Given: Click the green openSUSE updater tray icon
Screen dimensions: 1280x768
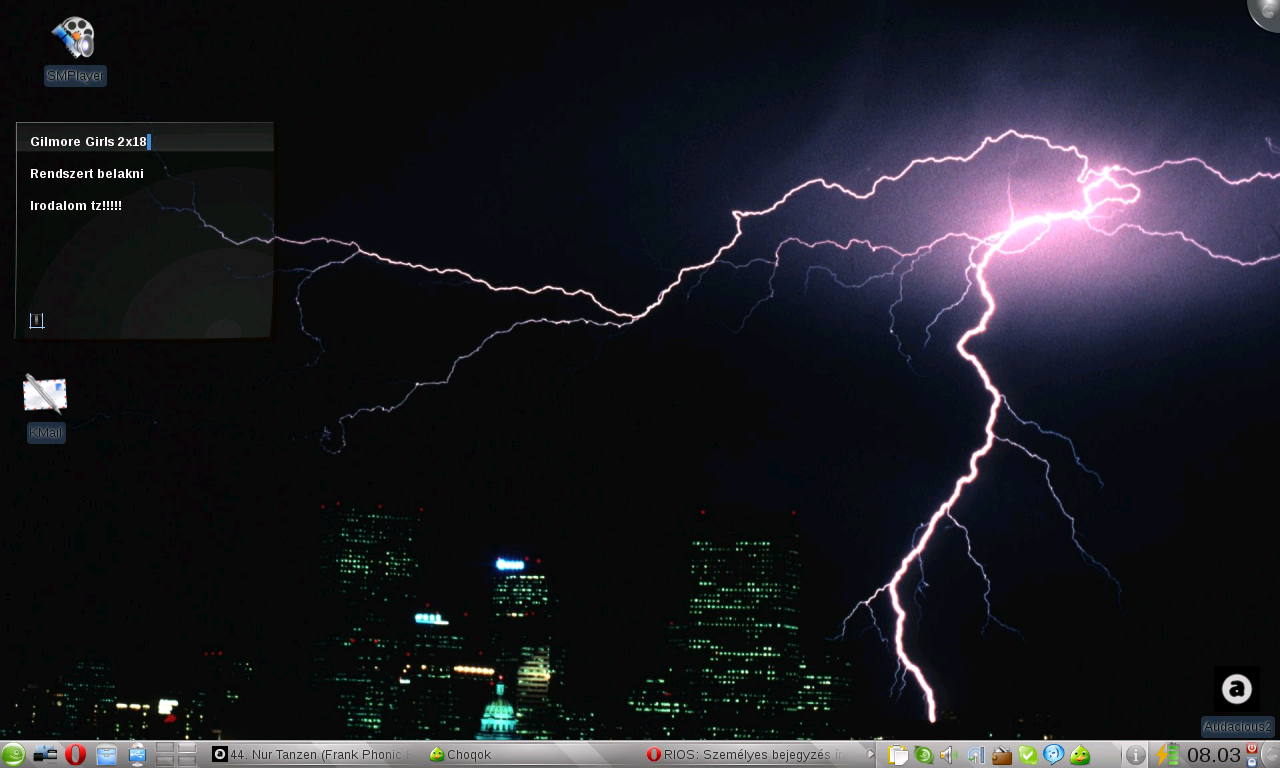Looking at the screenshot, I should (x=924, y=755).
